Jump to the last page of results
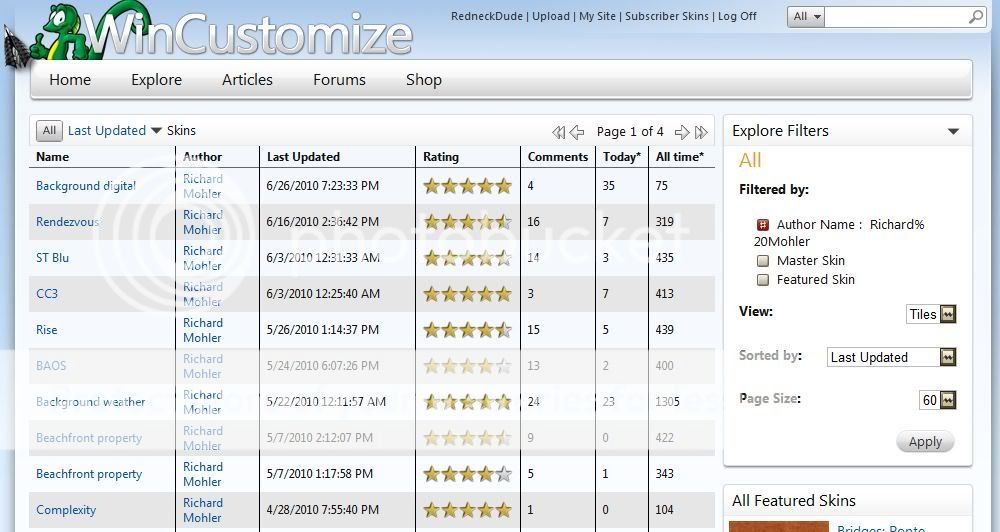1000x532 pixels. click(701, 132)
